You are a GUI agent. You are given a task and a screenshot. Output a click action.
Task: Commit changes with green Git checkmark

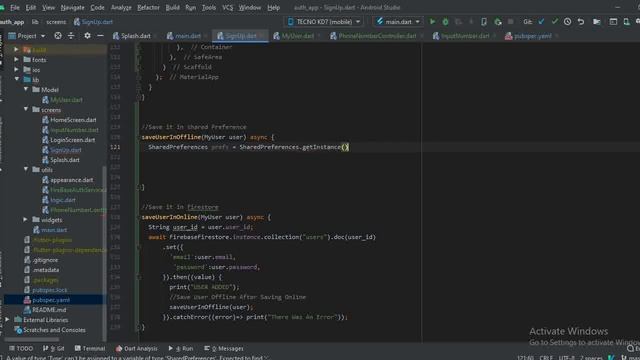(554, 22)
